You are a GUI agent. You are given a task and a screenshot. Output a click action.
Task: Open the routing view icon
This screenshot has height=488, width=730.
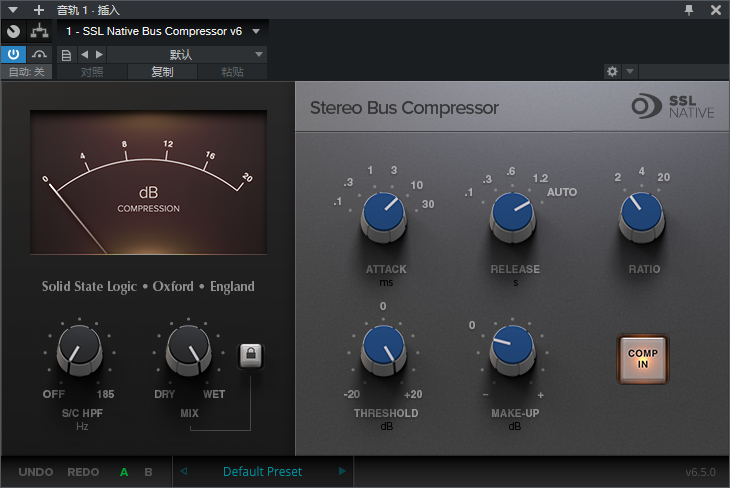click(40, 31)
